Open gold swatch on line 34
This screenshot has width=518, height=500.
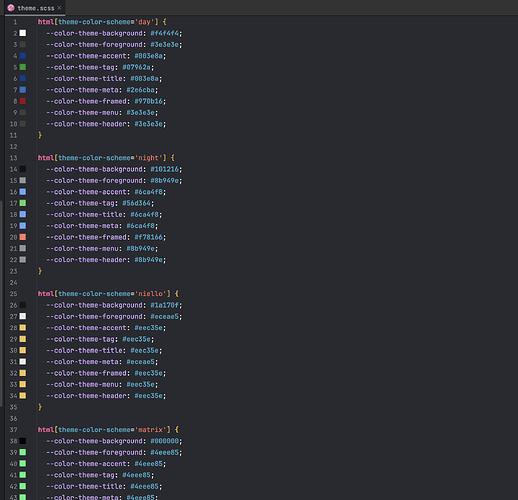23,396
